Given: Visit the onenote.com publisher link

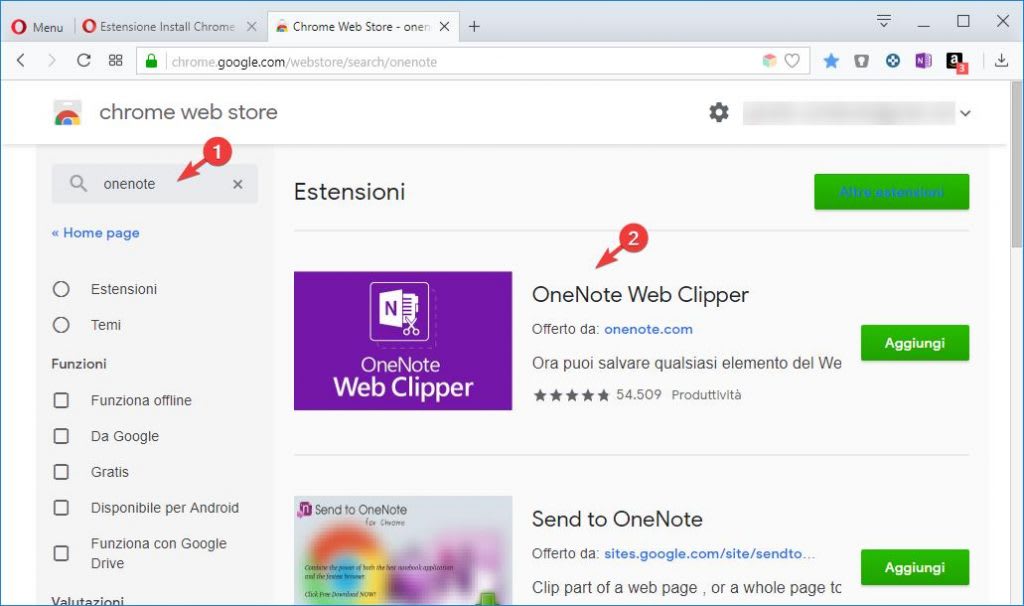Looking at the screenshot, I should pyautogui.click(x=648, y=329).
